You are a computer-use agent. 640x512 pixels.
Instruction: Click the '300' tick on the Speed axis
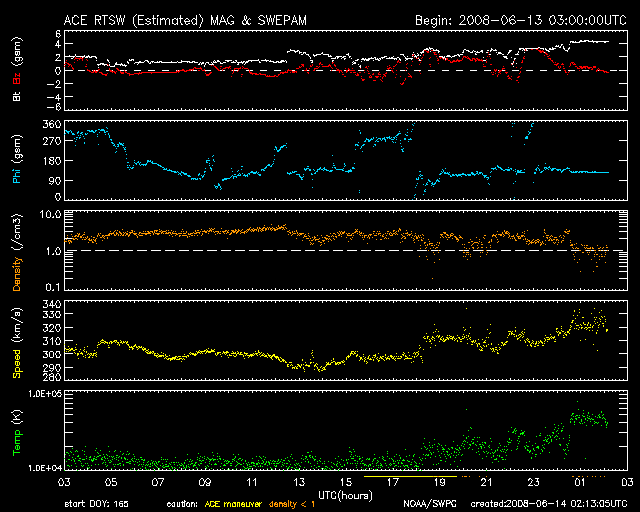52,354
